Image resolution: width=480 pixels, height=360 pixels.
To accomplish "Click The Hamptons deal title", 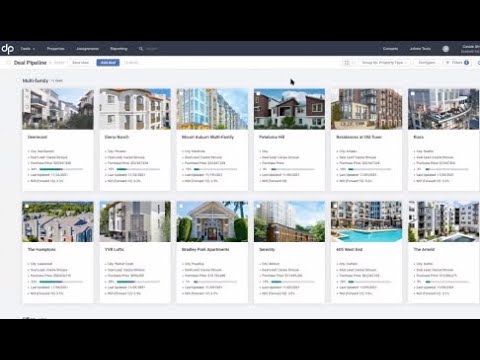I will click(x=42, y=249).
